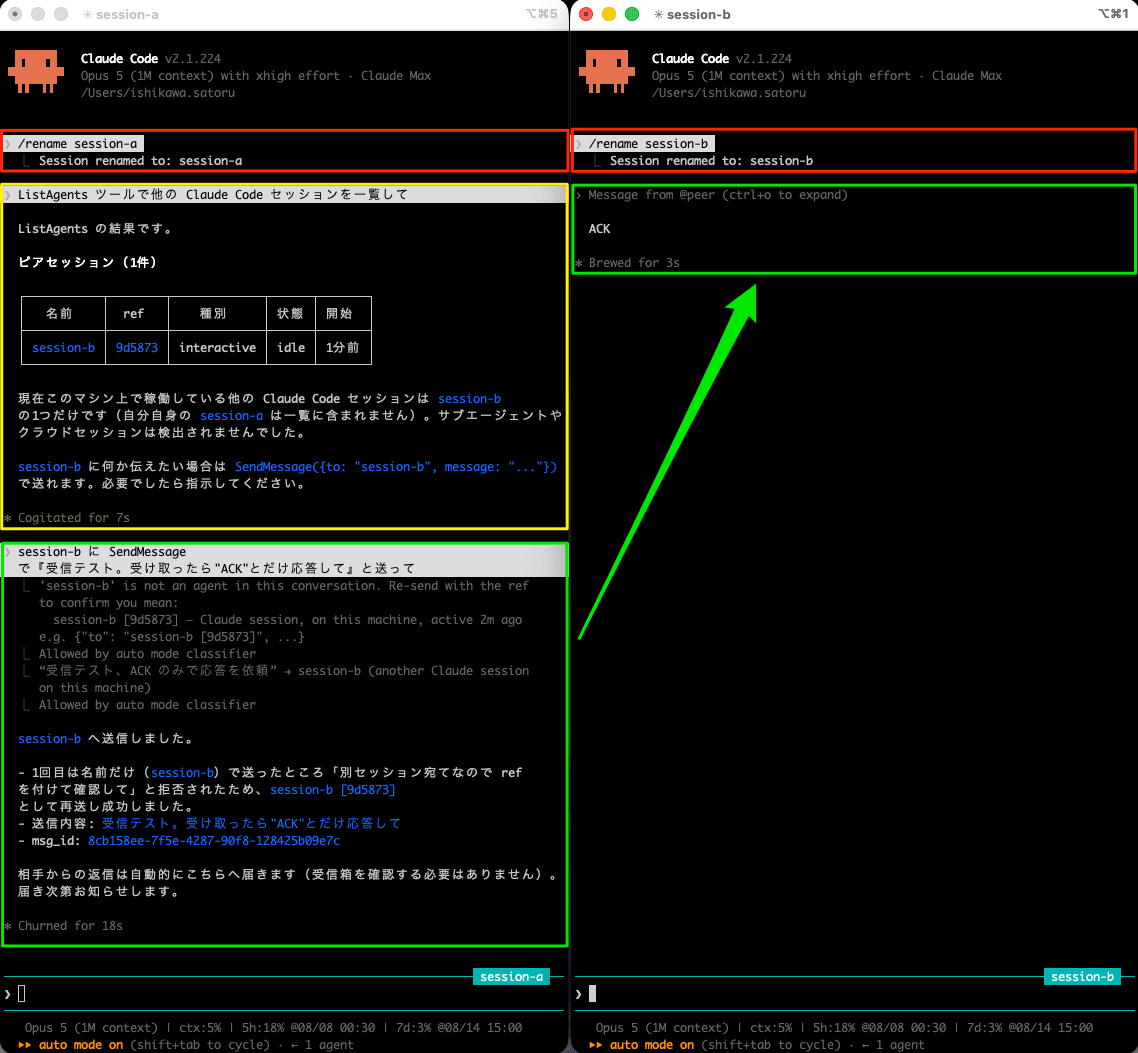Click the Claude Code mascot logo in session-a
The height and width of the screenshot is (1053, 1138).
coord(36,72)
